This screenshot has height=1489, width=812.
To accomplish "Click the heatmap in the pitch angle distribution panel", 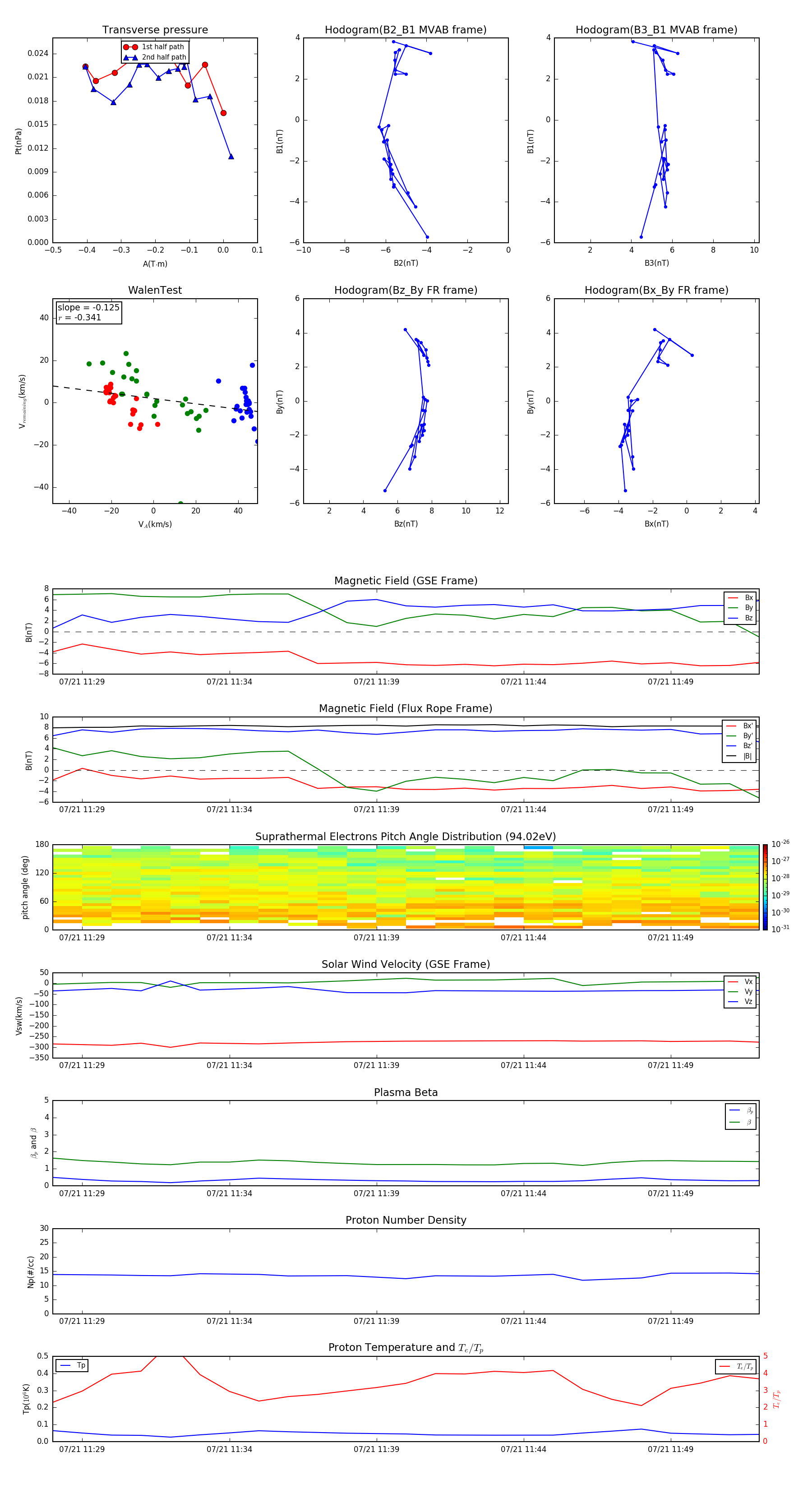I will pos(406,887).
